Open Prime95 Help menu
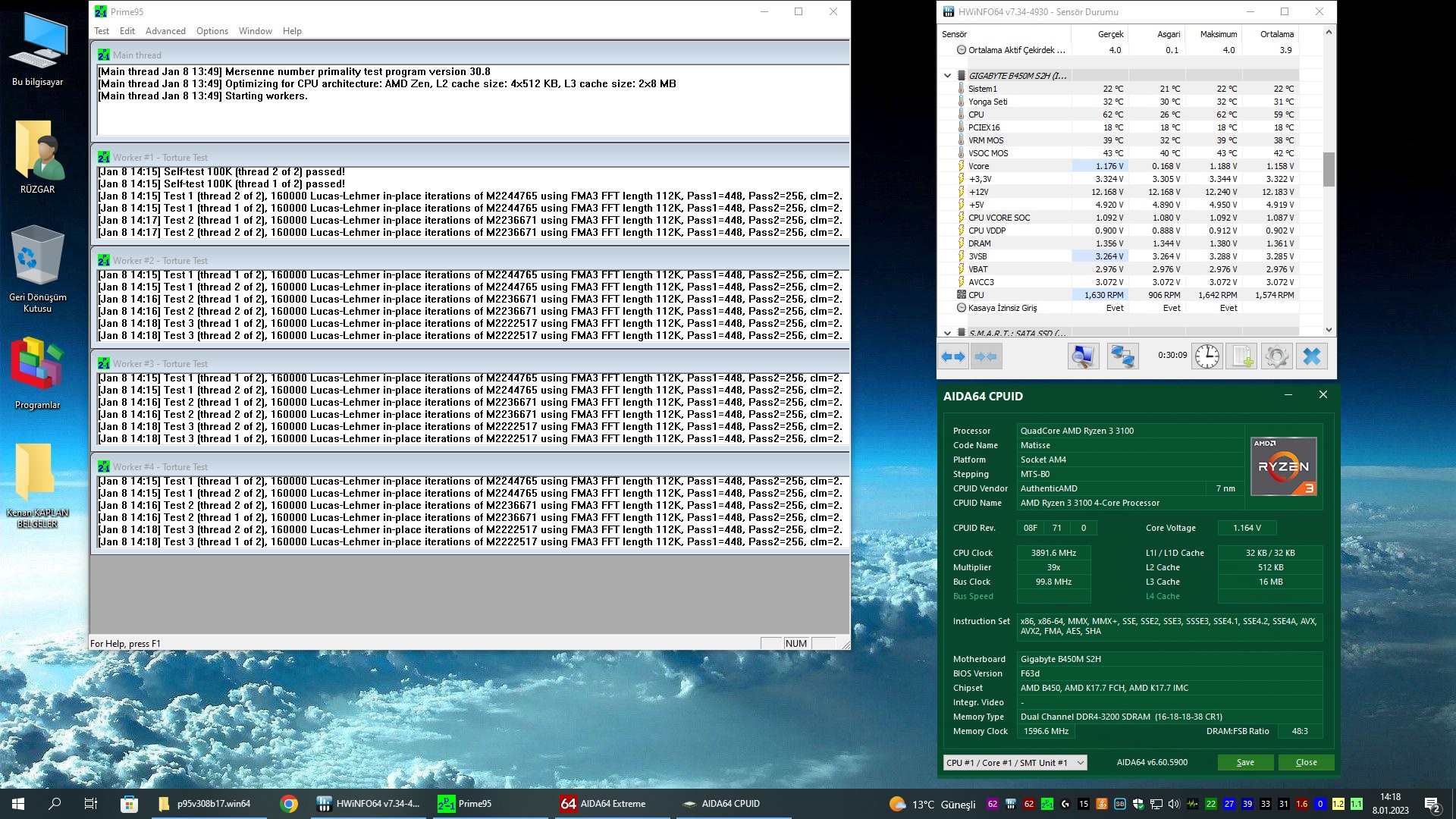This screenshot has width=1456, height=819. [x=292, y=31]
